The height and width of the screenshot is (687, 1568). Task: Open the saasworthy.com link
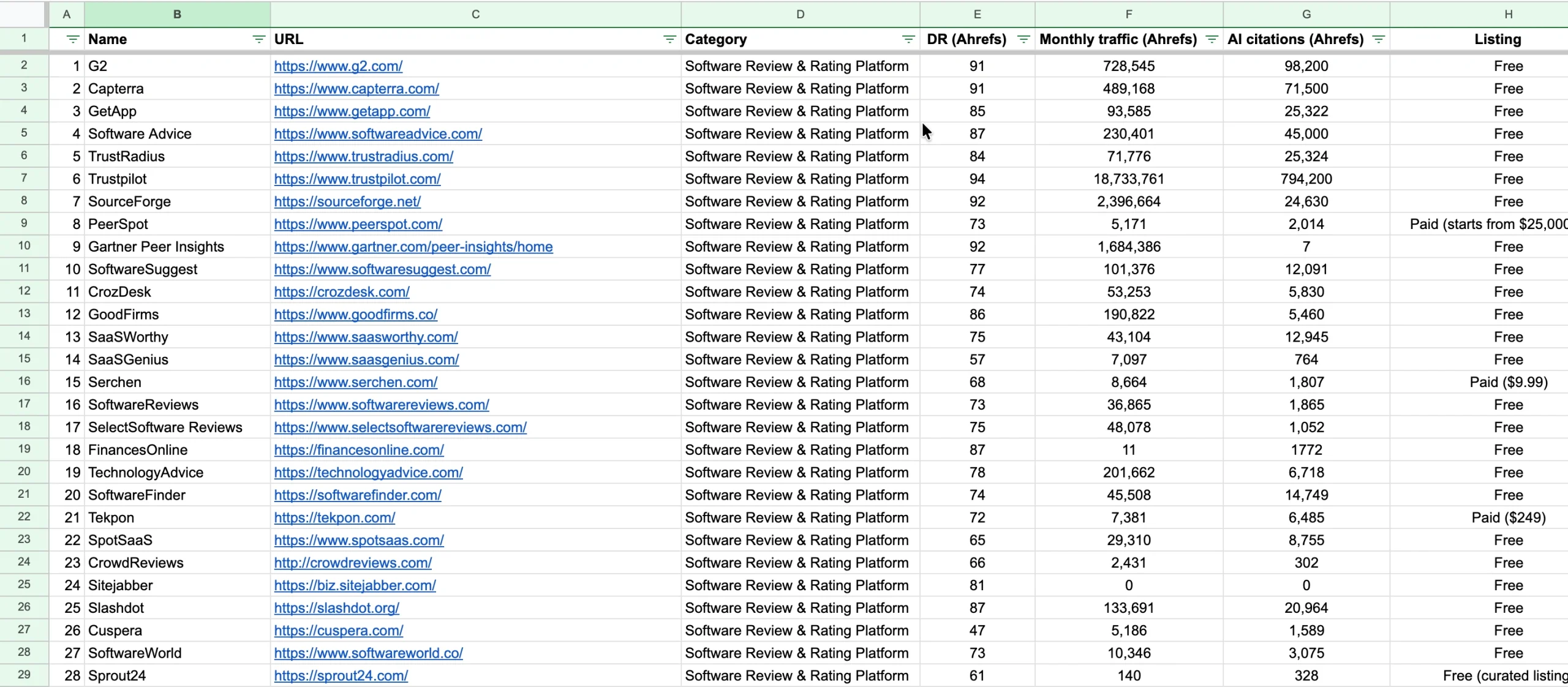click(x=366, y=338)
